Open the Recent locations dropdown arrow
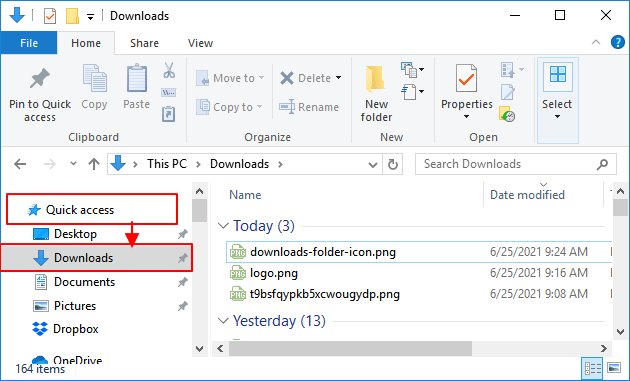The image size is (630, 381). point(73,164)
